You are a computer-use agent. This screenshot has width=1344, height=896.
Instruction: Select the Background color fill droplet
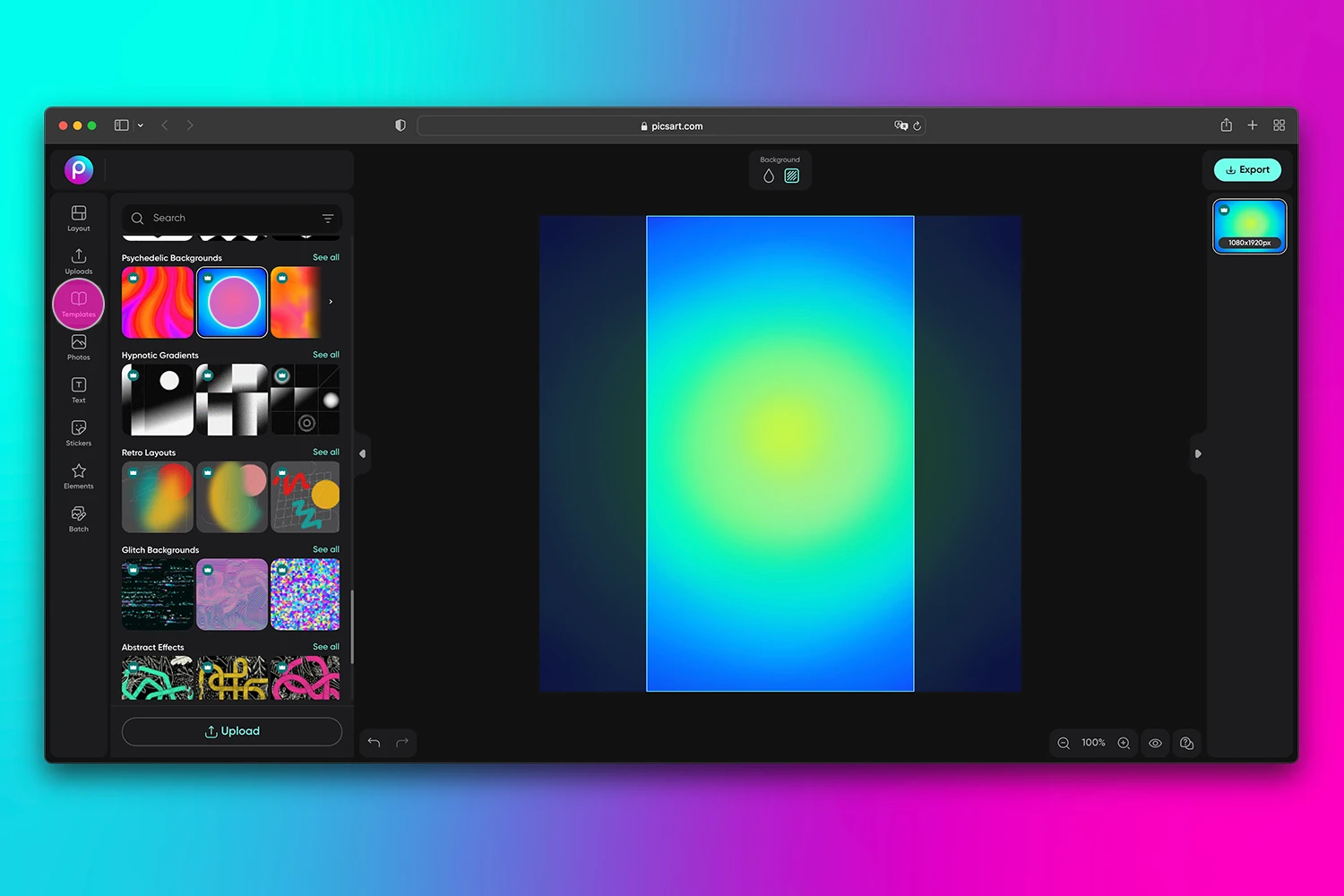(x=769, y=176)
